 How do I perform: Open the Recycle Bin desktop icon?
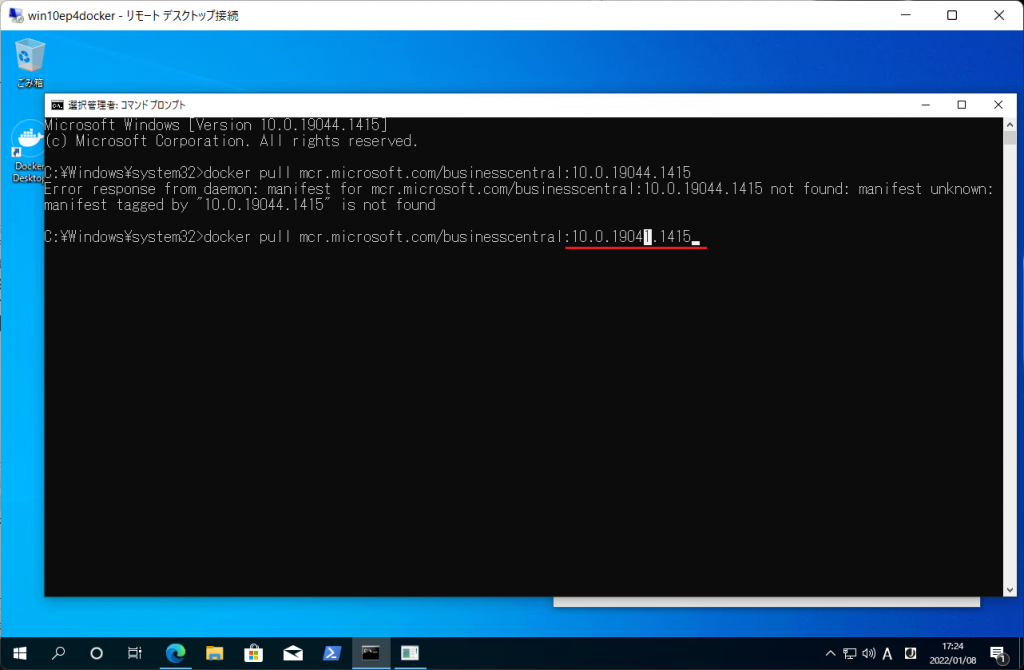pos(29,62)
